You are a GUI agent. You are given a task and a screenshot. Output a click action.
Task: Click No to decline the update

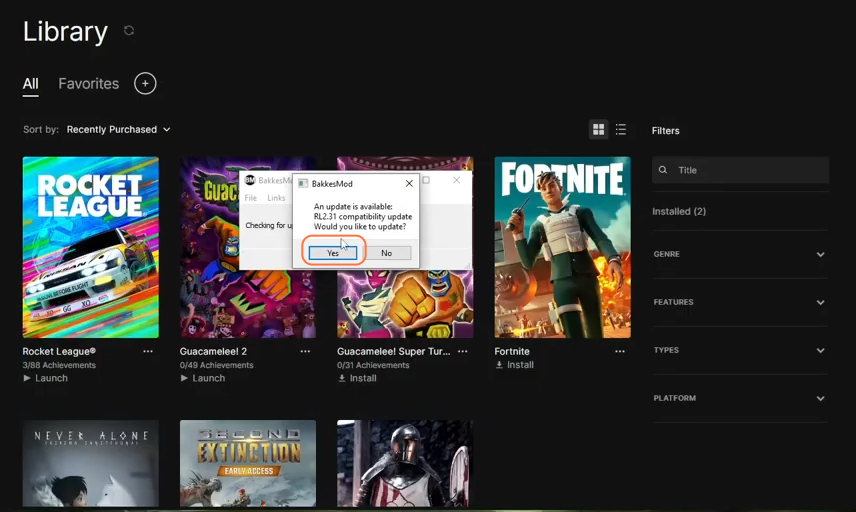[387, 253]
